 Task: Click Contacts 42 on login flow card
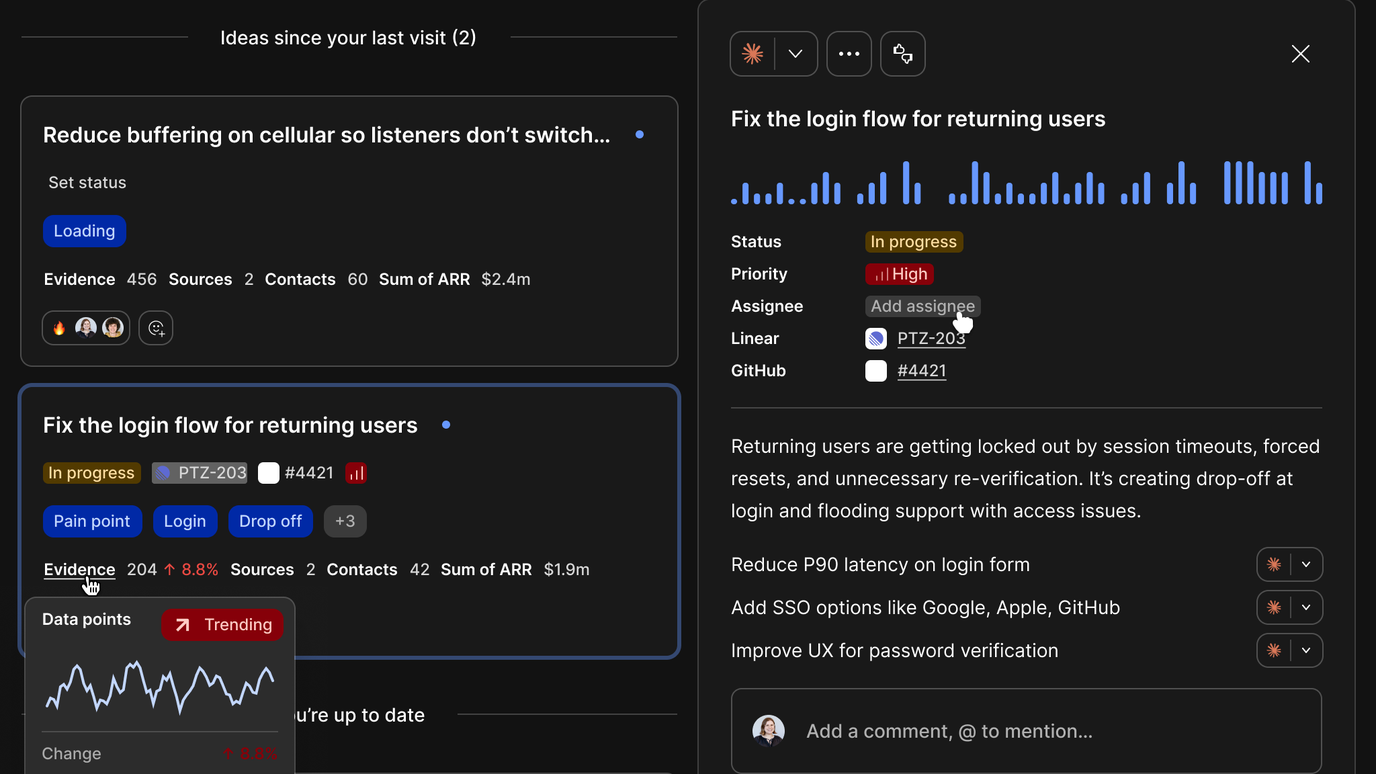(x=378, y=569)
